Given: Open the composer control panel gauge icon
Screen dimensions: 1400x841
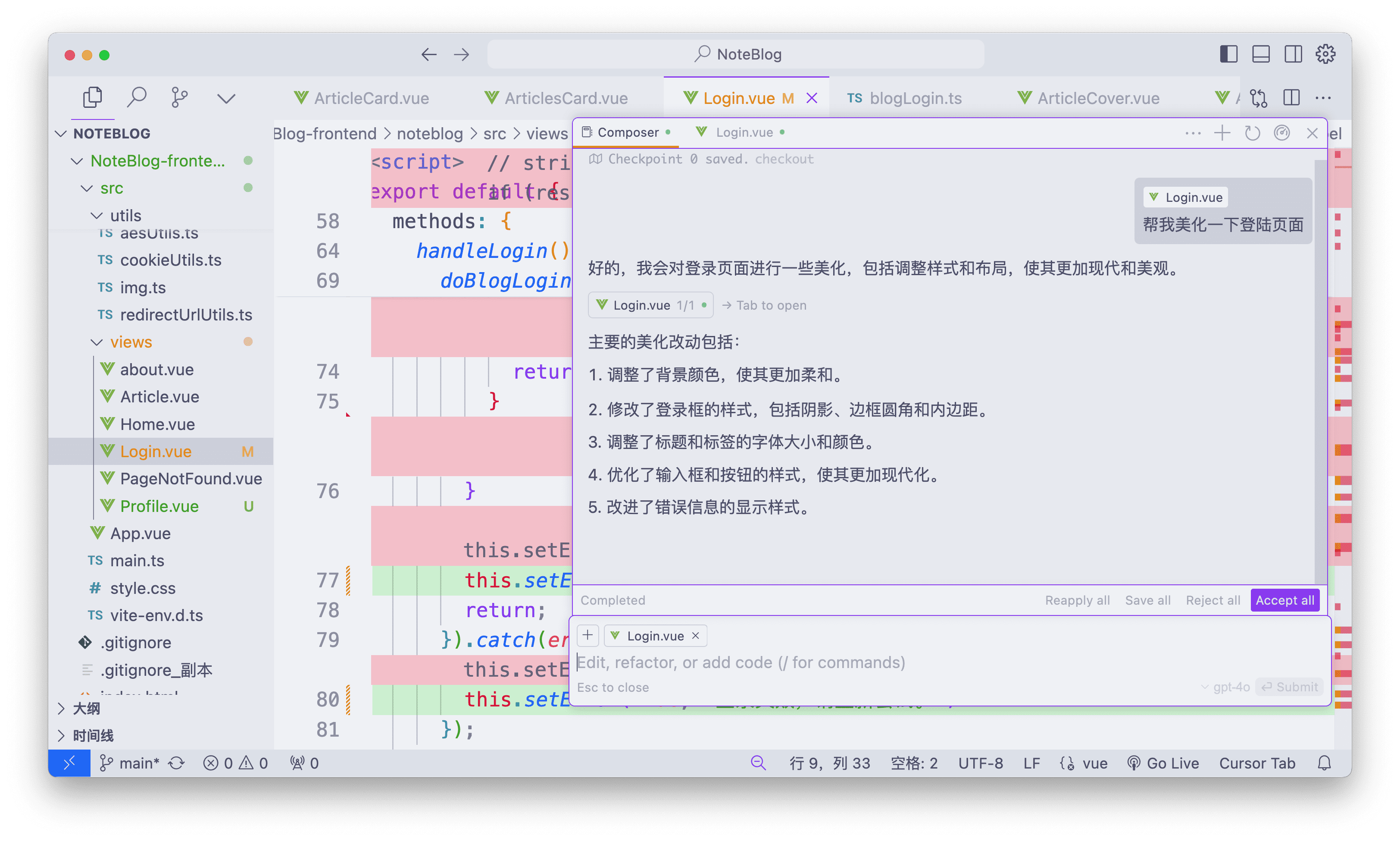Looking at the screenshot, I should (x=1281, y=133).
